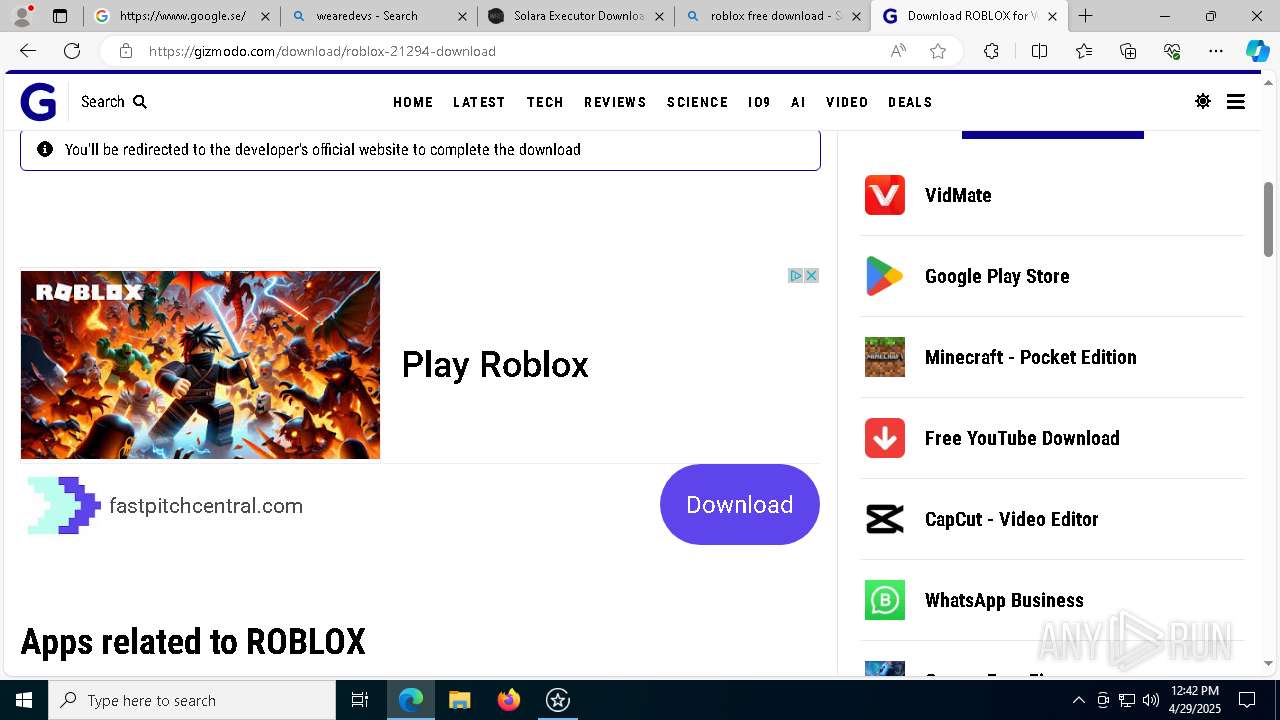Open TECH nav section
This screenshot has height=720, width=1280.
click(x=545, y=102)
